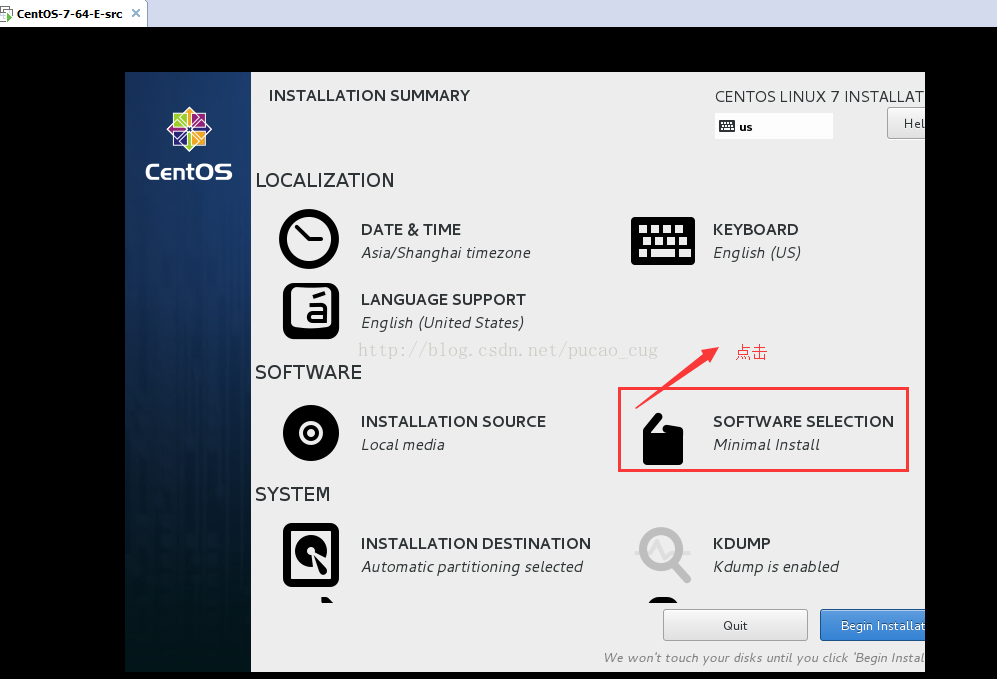Click the LOCALIZATION section heading
Image resolution: width=997 pixels, height=679 pixels.
click(324, 181)
